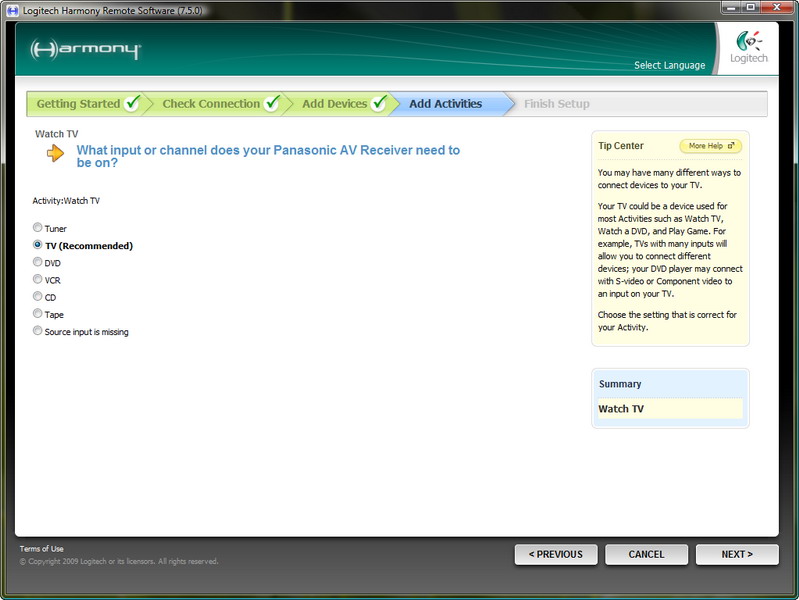The image size is (799, 600).
Task: Choose the TV (Recommended) radio button
Action: click(38, 245)
